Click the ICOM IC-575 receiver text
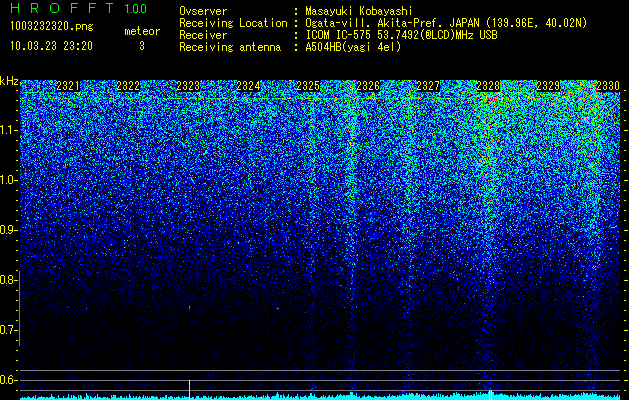 point(401,35)
